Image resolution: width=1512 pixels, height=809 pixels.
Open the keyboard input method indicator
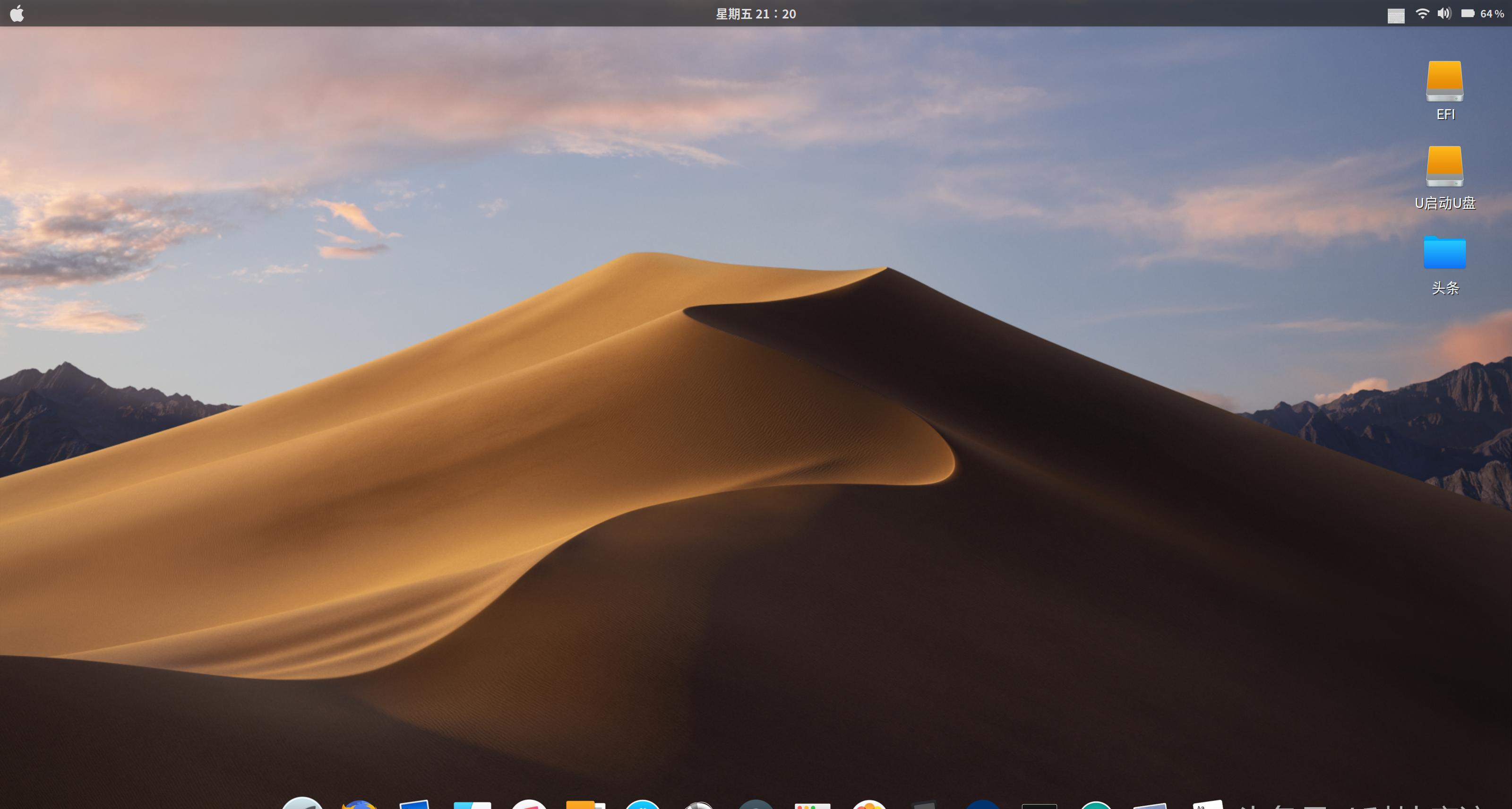1396,15
